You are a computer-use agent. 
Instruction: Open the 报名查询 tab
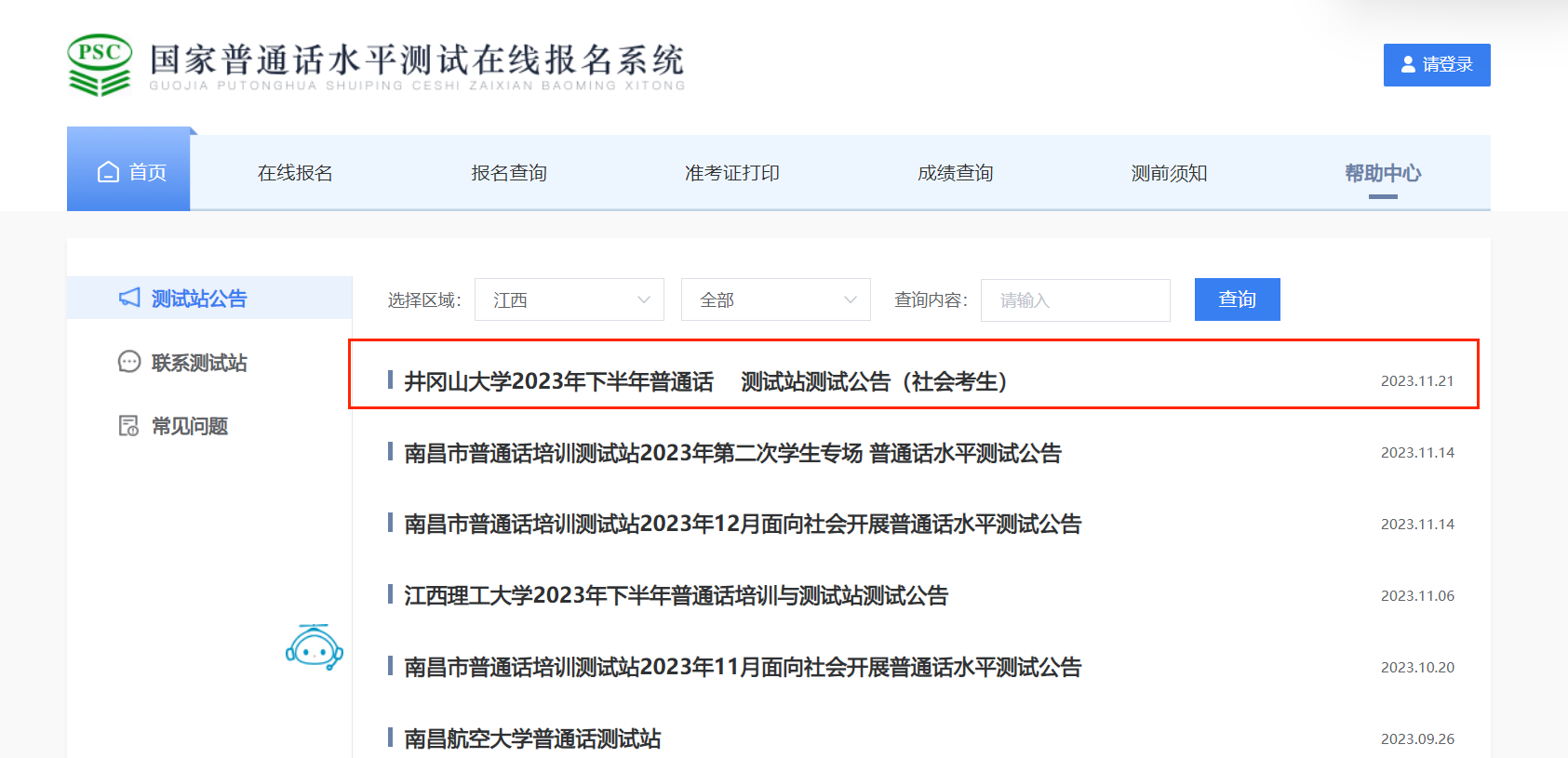click(x=509, y=173)
